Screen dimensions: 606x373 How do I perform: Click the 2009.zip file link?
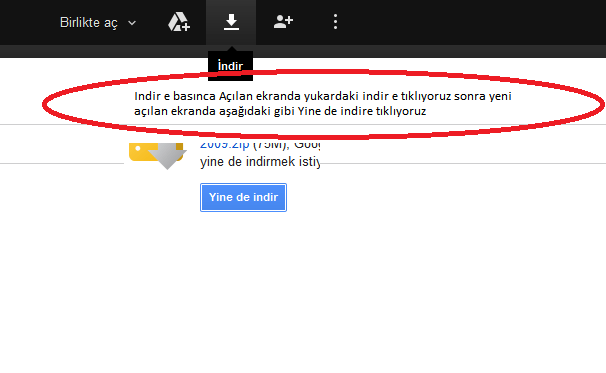tap(225, 145)
